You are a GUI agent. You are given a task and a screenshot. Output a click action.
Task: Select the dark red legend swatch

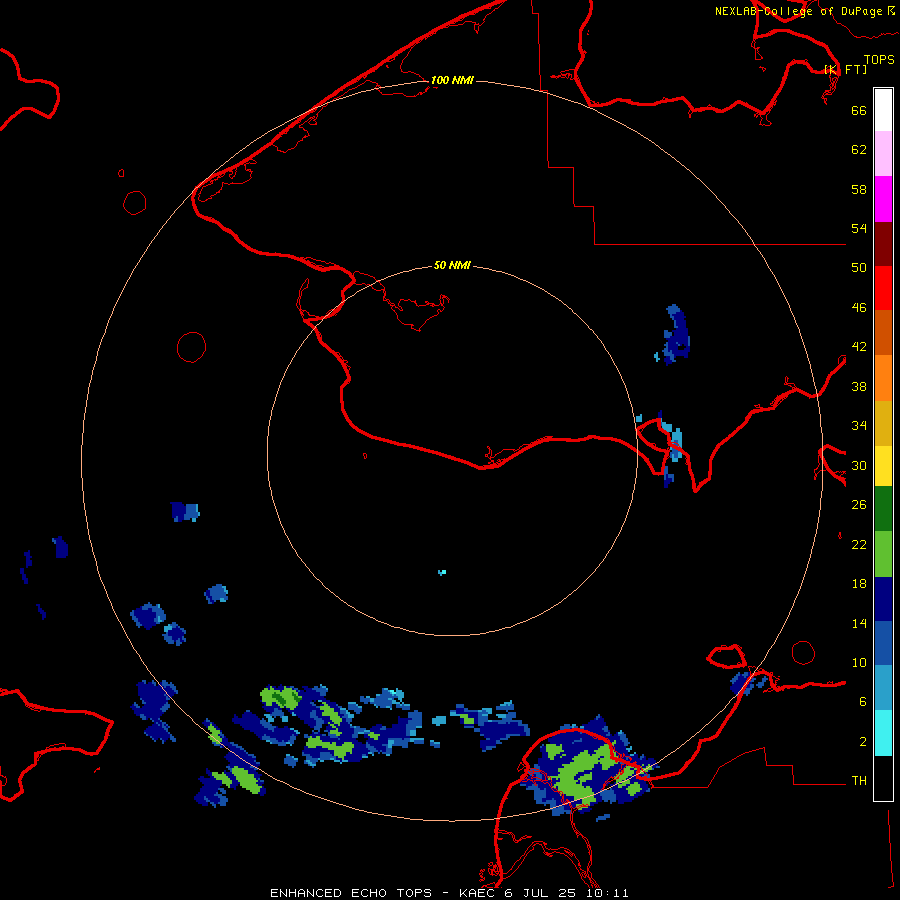883,243
